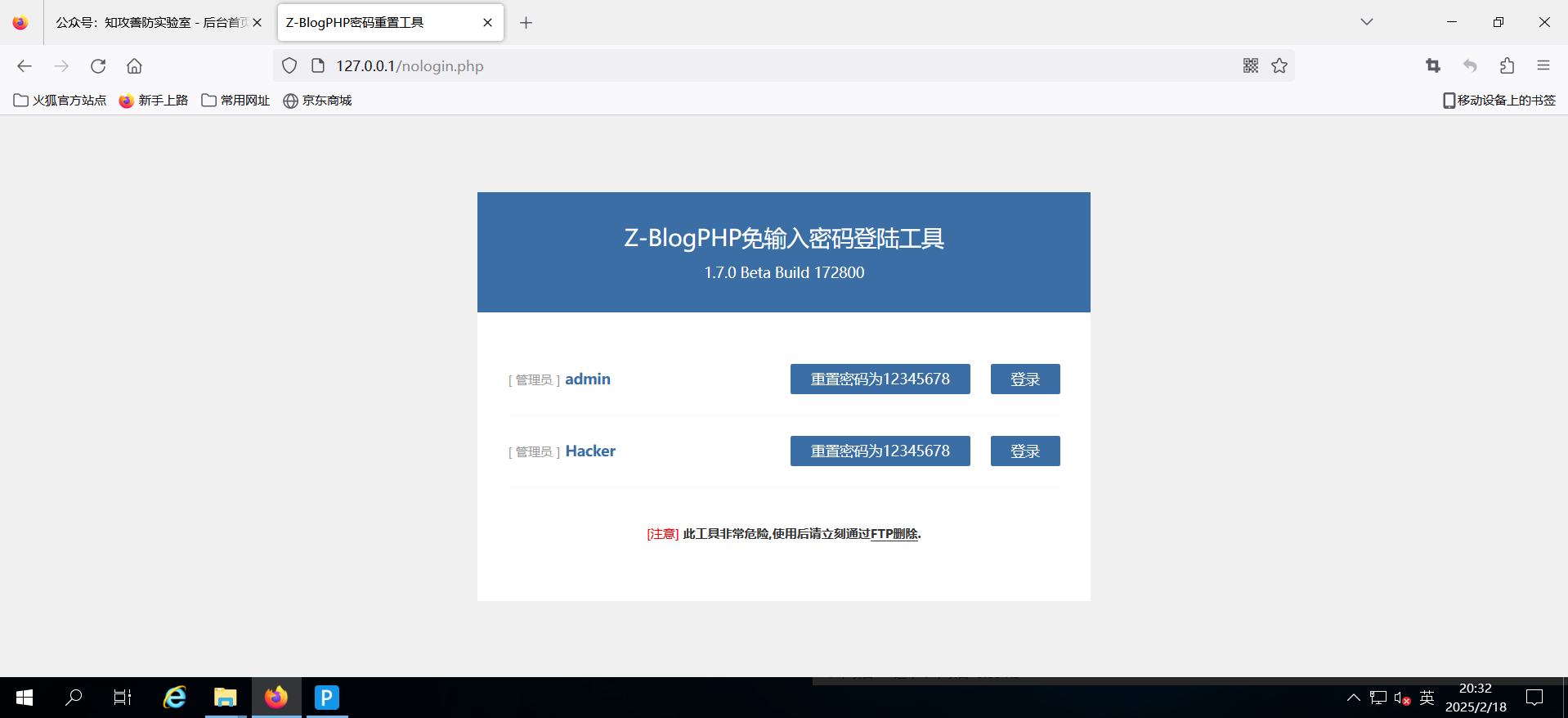Open the notification action center
The height and width of the screenshot is (718, 1568).
click(x=1534, y=698)
